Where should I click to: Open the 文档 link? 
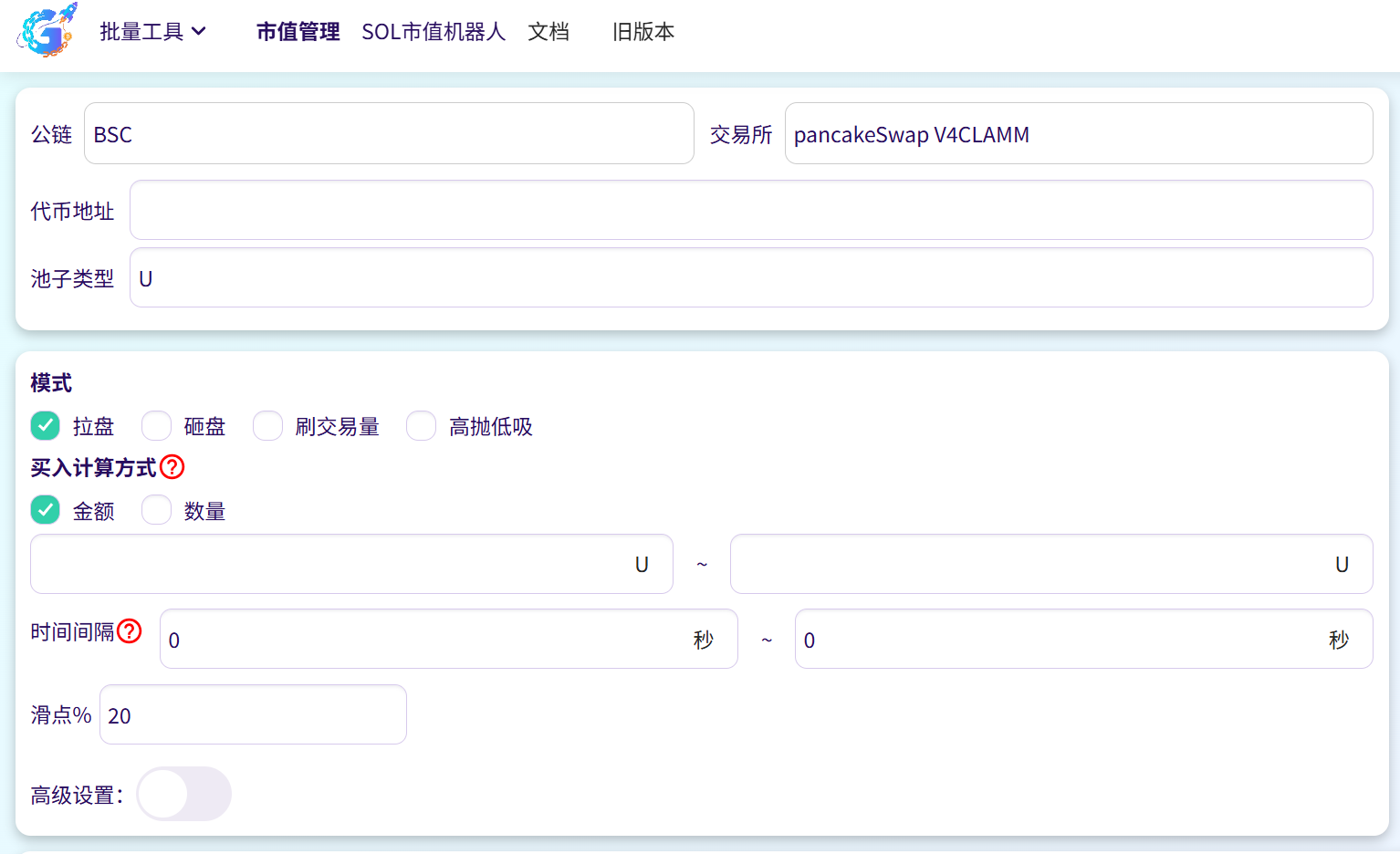click(x=549, y=32)
